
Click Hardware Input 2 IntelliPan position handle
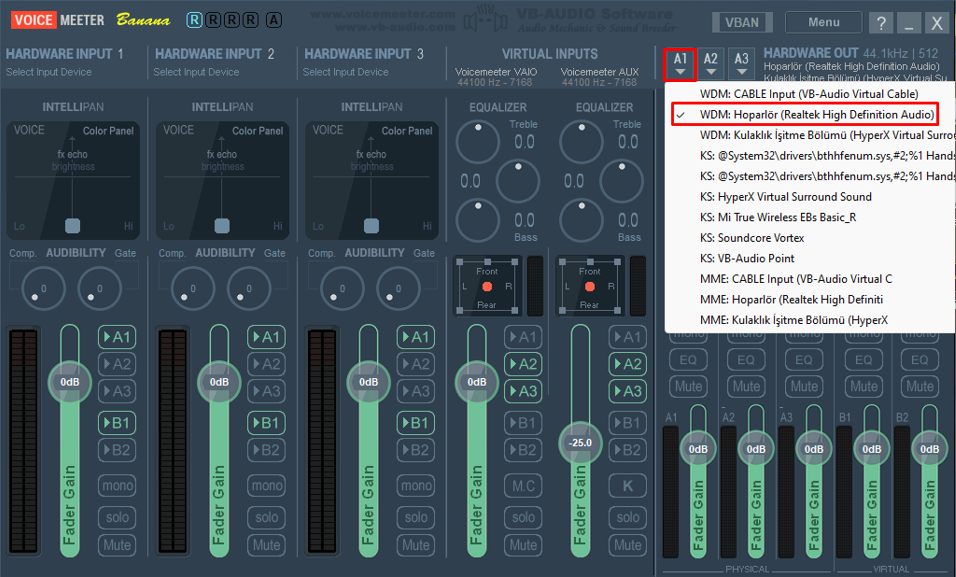click(222, 226)
